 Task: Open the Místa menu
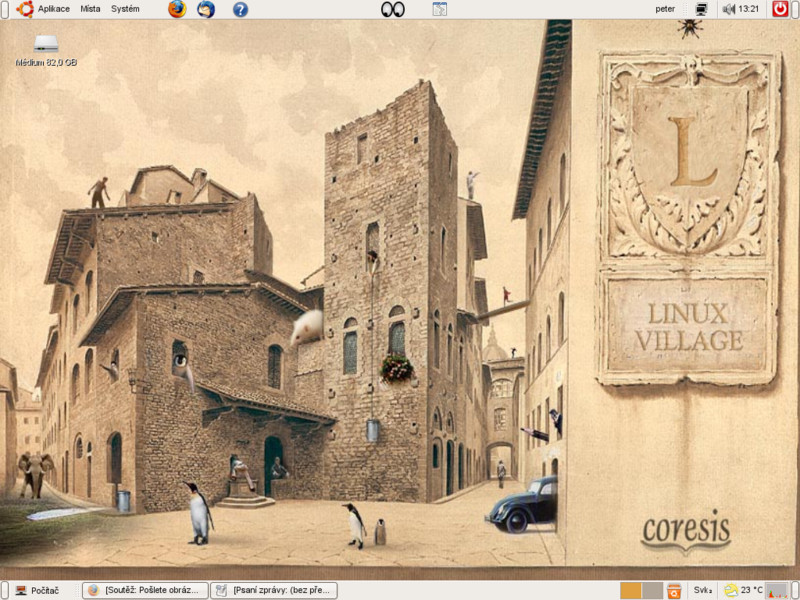pyautogui.click(x=90, y=9)
